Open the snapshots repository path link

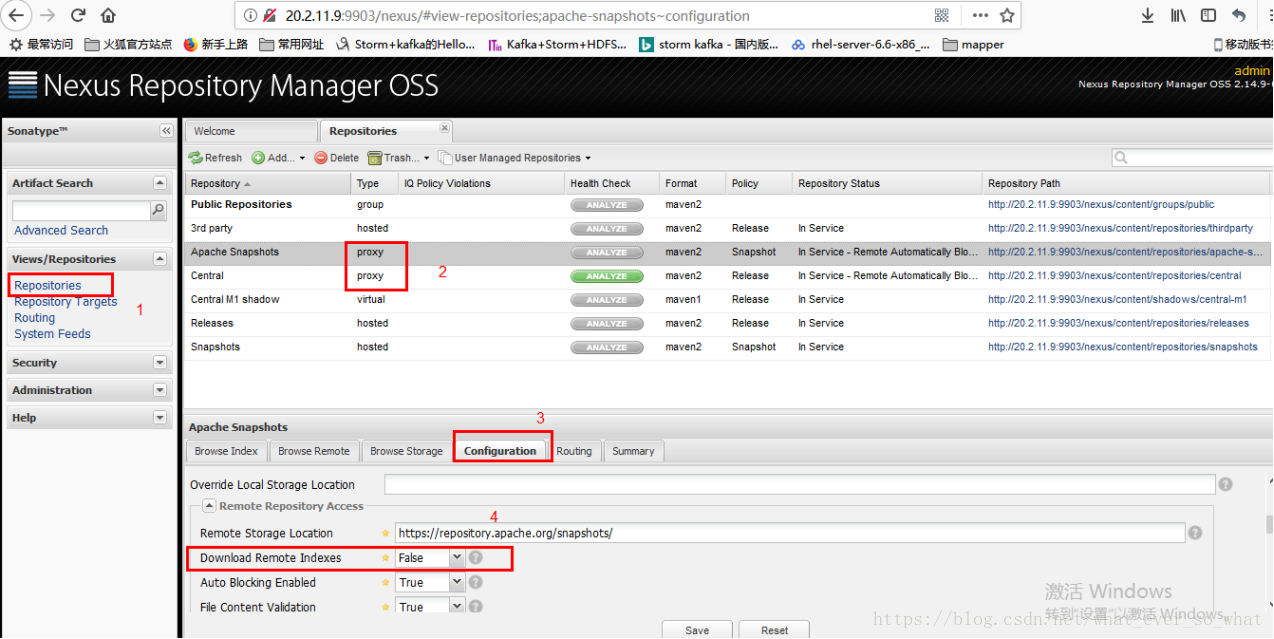[1123, 347]
